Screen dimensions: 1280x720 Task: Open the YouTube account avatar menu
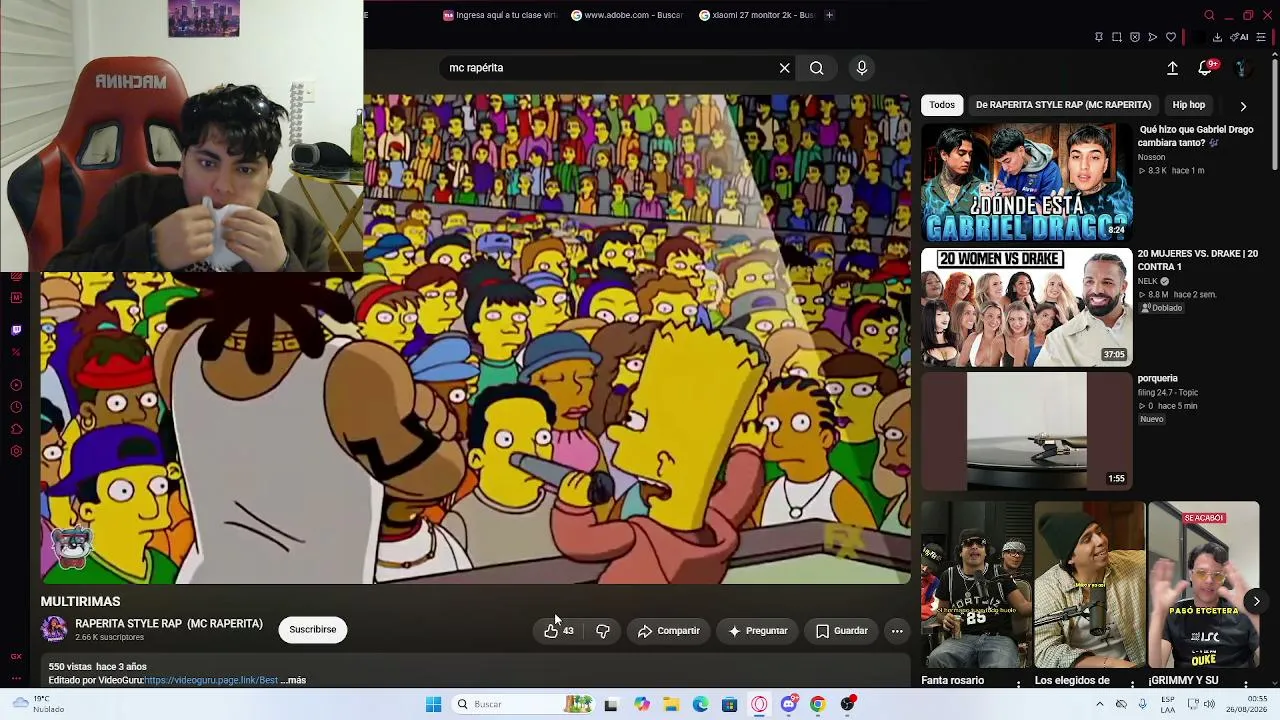[x=1241, y=68]
